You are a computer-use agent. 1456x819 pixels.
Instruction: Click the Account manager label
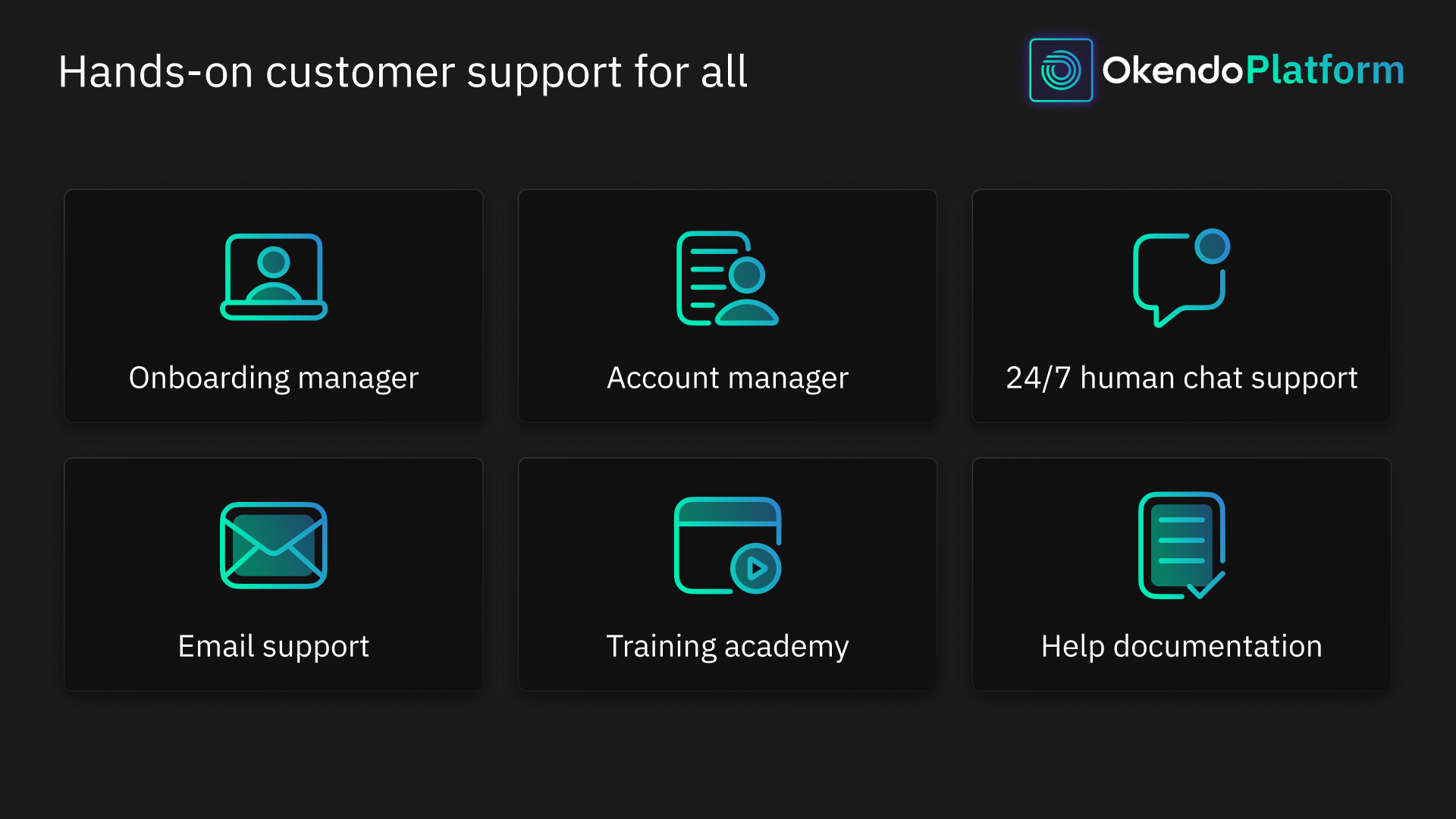(x=727, y=378)
